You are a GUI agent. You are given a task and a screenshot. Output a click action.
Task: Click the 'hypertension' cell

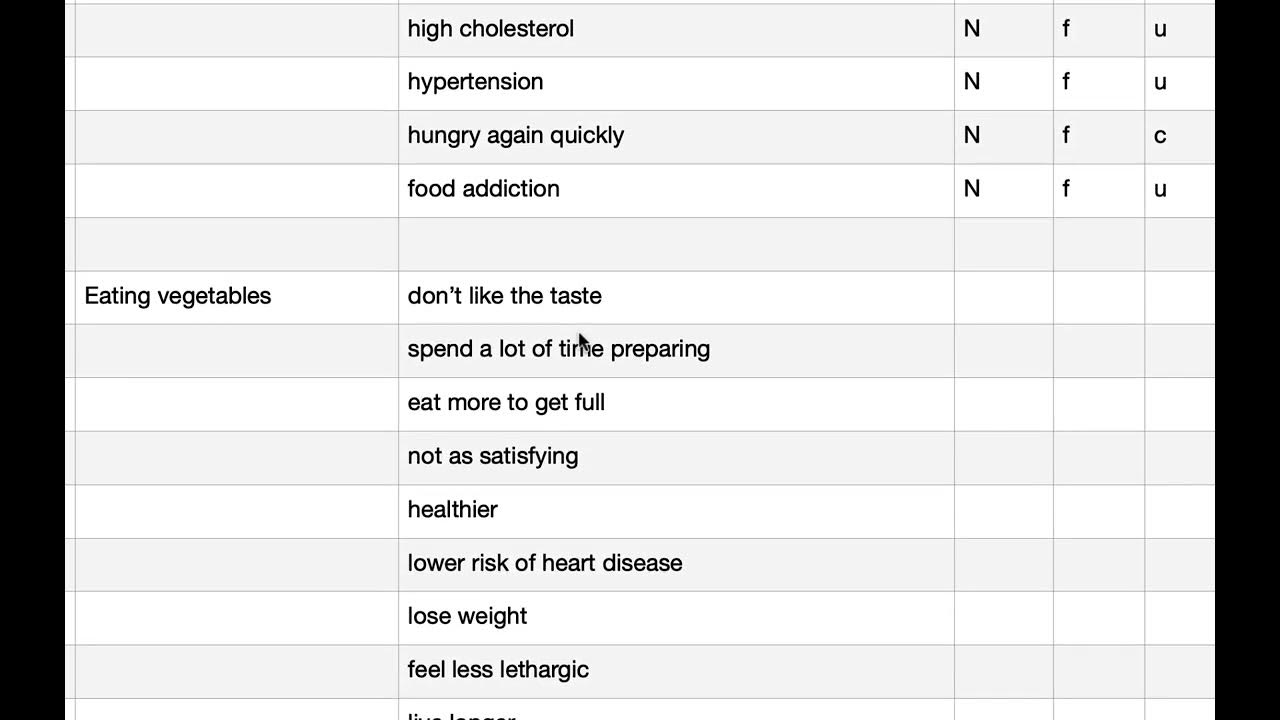click(475, 82)
